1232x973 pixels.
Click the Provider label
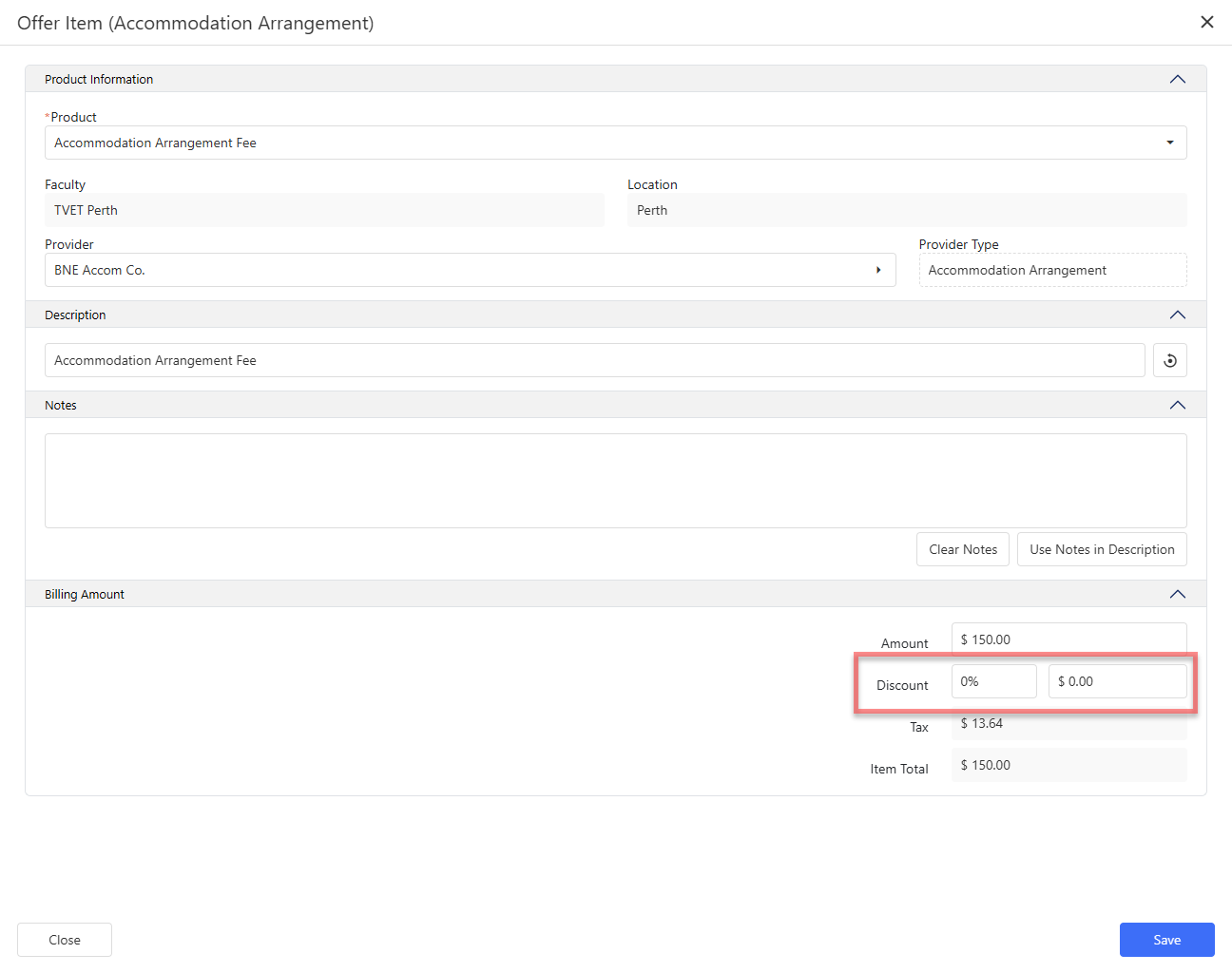click(69, 244)
